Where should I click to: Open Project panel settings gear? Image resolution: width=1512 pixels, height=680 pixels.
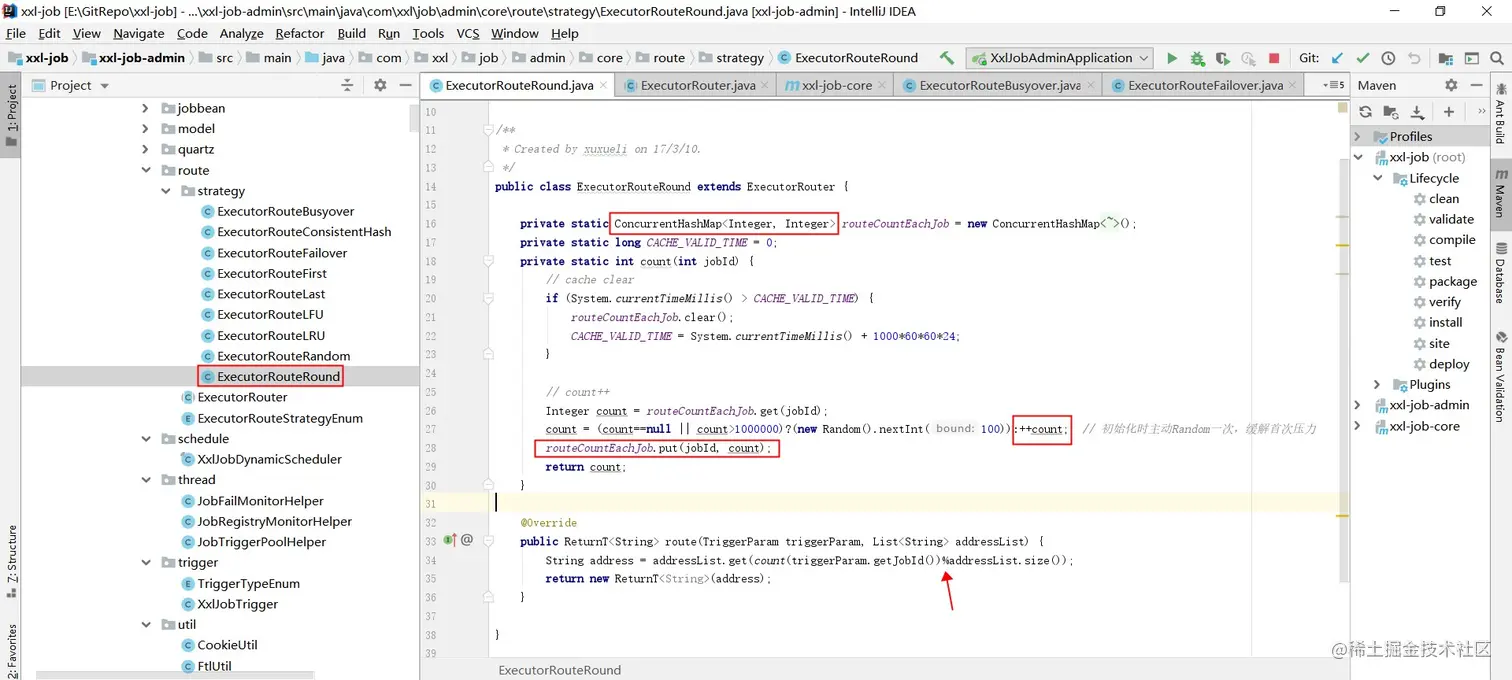pyautogui.click(x=380, y=86)
